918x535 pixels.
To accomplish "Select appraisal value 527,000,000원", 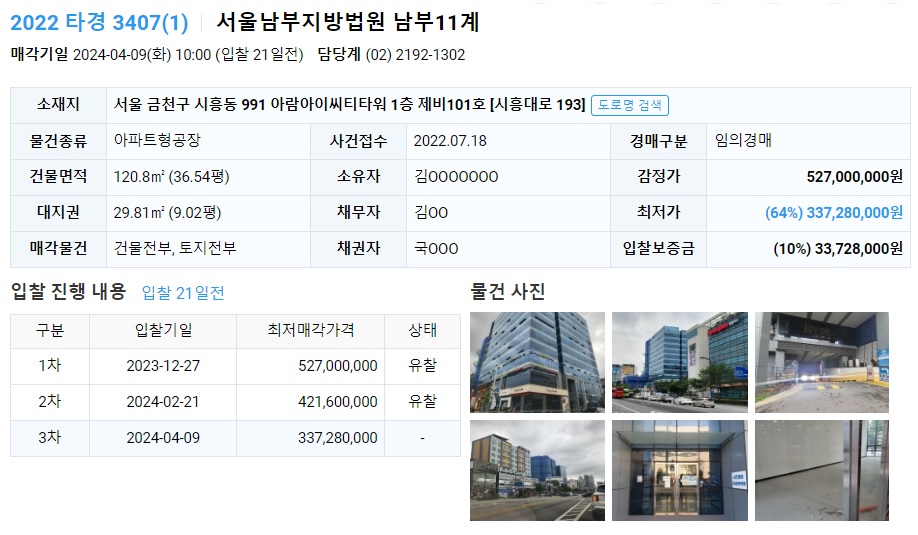I will [855, 177].
